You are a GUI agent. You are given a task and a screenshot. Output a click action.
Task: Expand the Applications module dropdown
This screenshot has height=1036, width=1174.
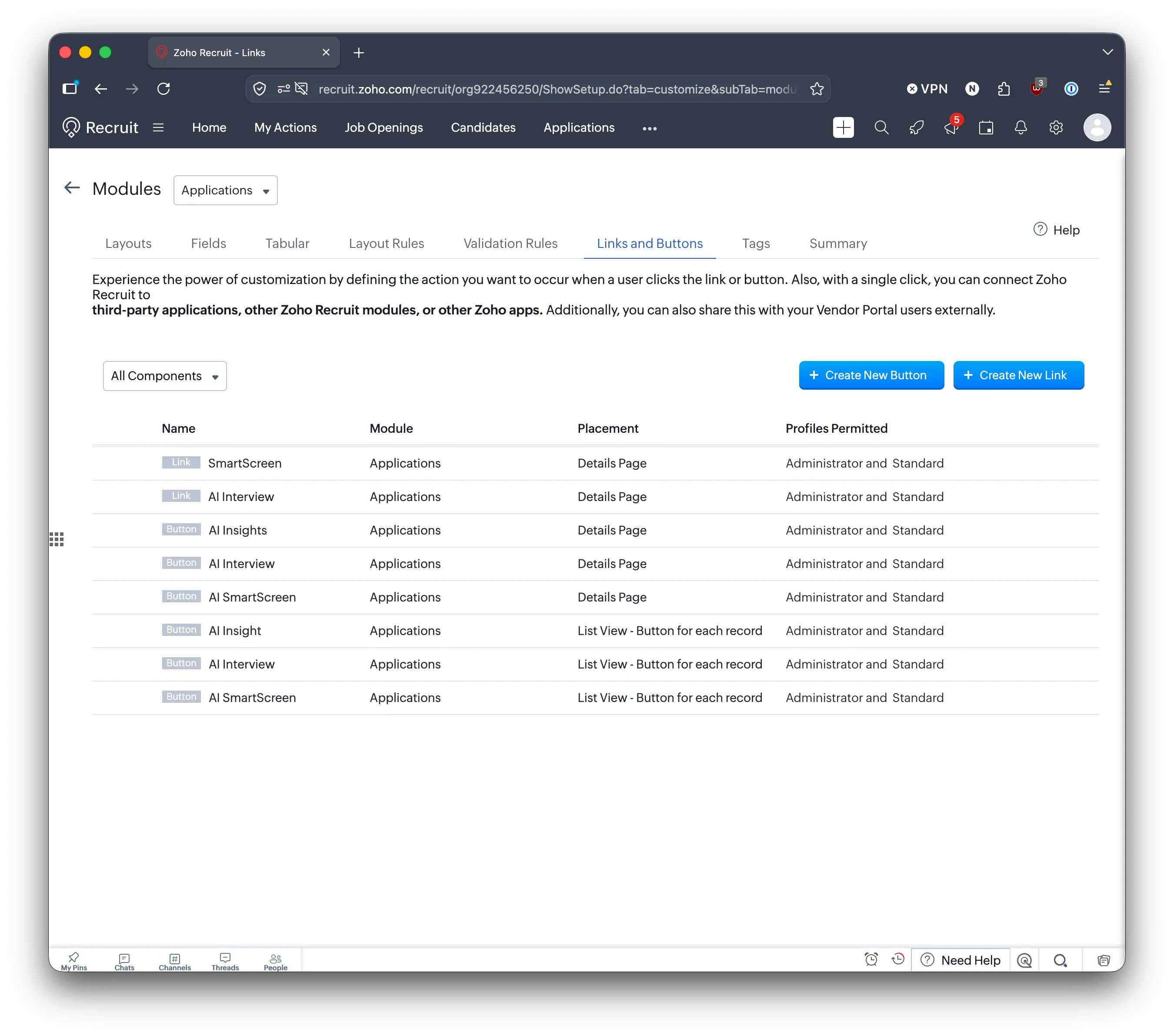225,190
